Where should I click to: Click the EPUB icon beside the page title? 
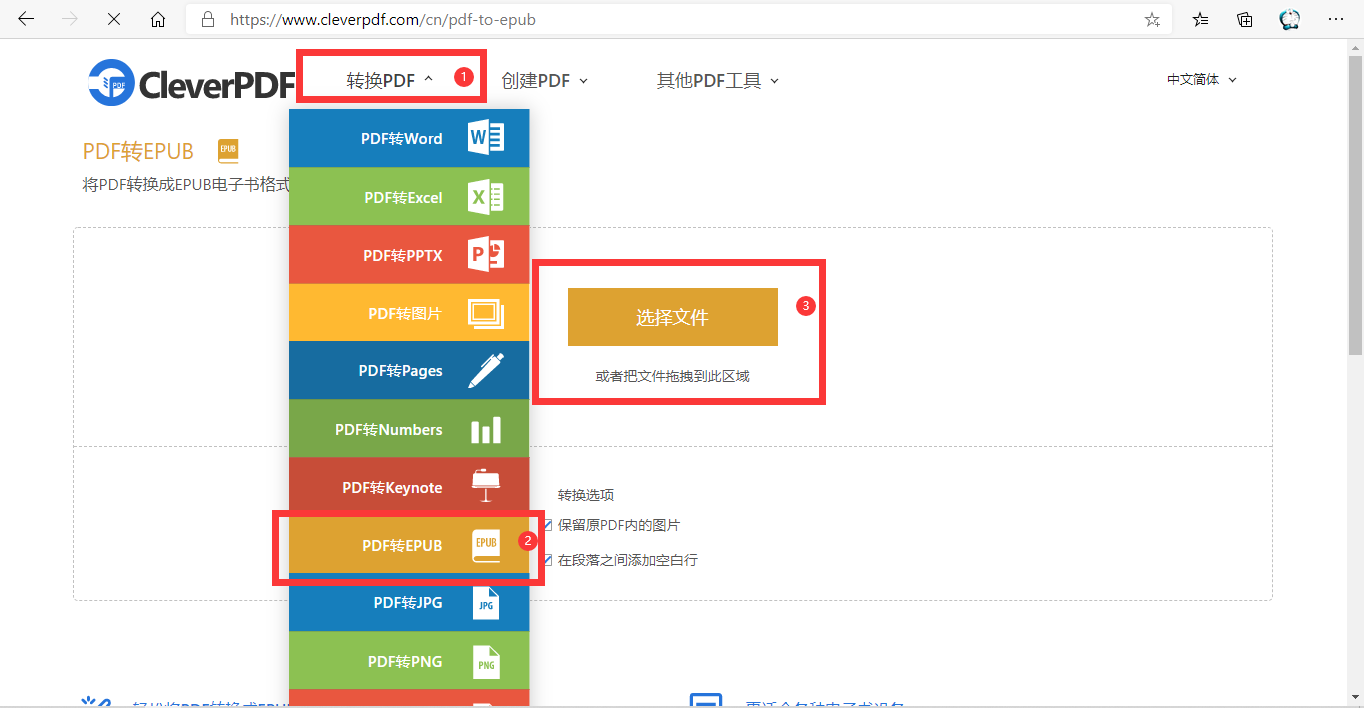[x=228, y=151]
